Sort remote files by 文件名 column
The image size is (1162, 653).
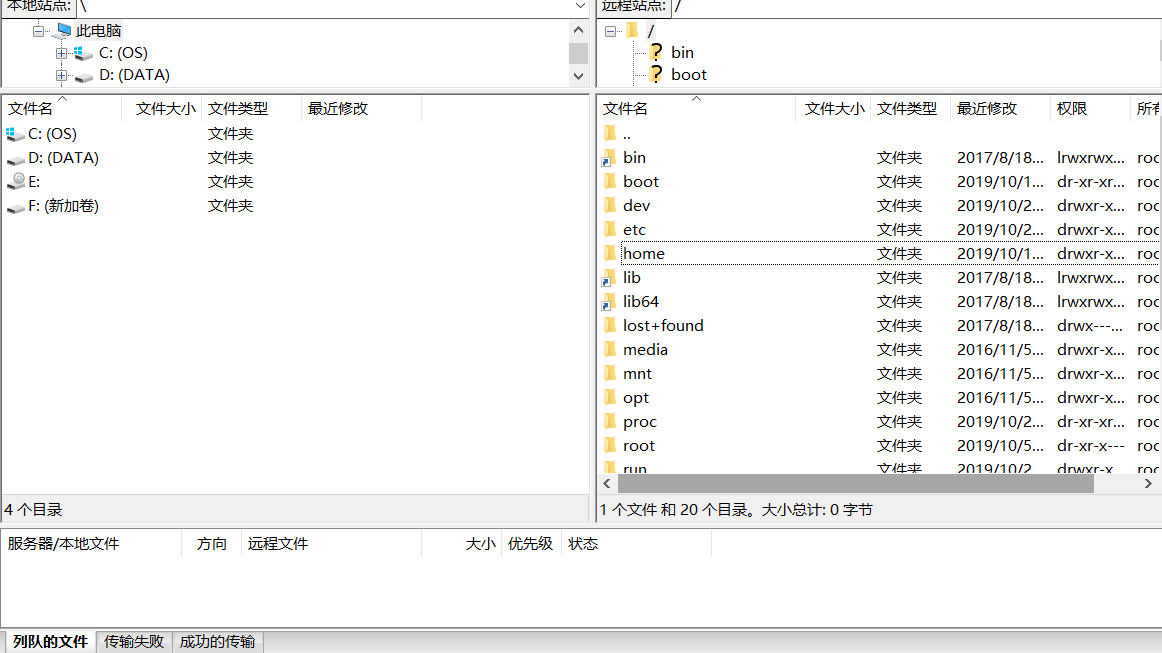[x=697, y=109]
